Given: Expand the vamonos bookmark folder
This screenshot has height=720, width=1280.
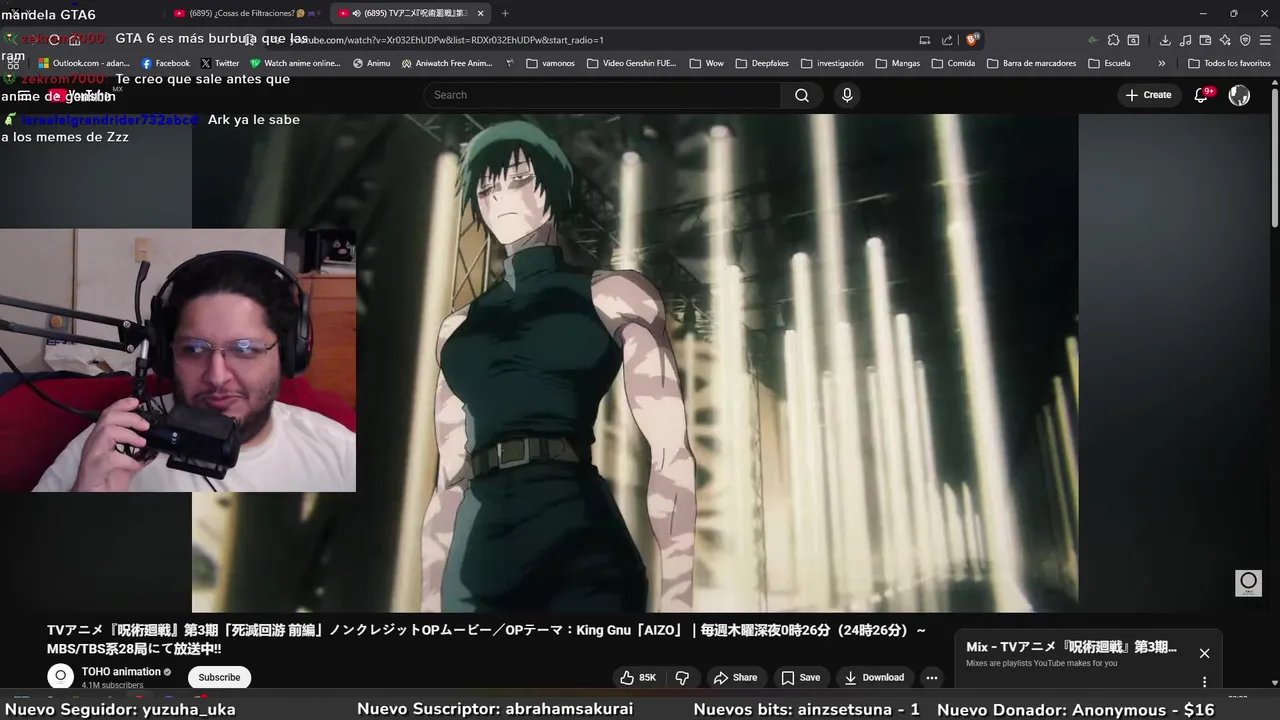Looking at the screenshot, I should point(551,63).
